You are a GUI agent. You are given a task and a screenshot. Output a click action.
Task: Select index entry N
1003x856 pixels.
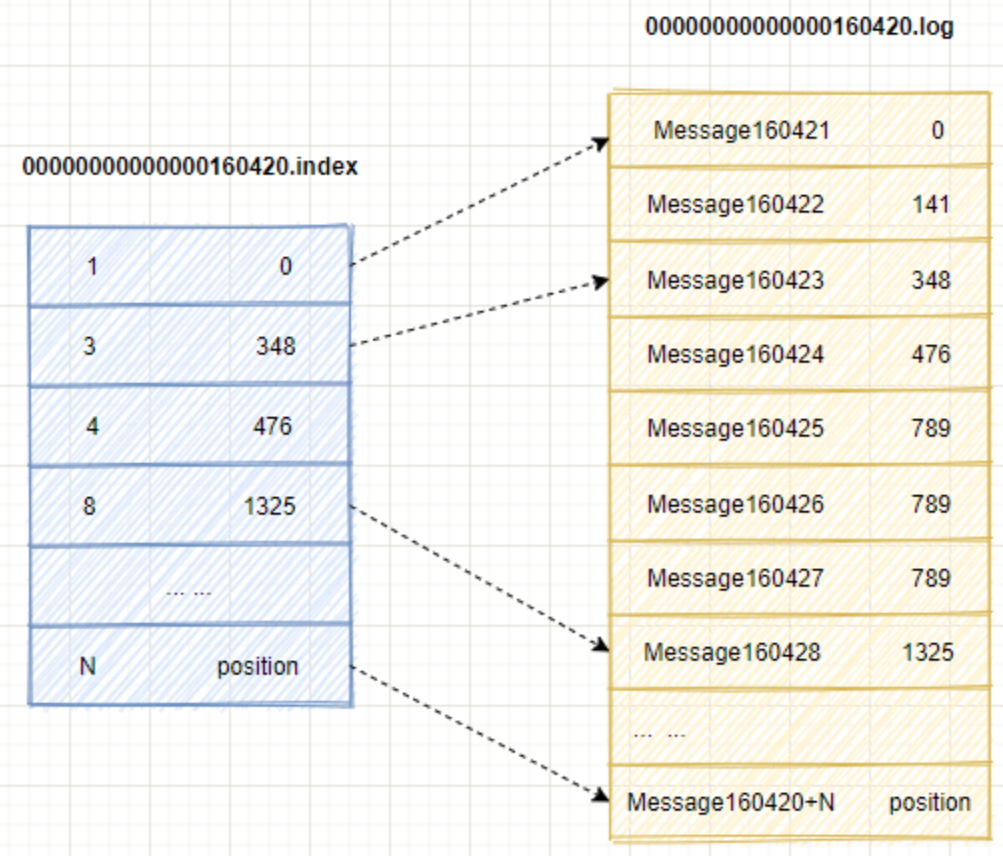coord(88,666)
